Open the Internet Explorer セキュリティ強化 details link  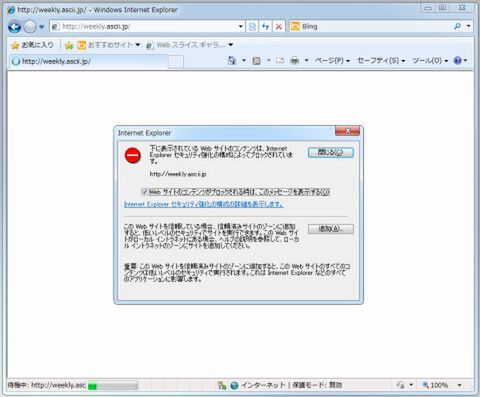click(x=204, y=204)
